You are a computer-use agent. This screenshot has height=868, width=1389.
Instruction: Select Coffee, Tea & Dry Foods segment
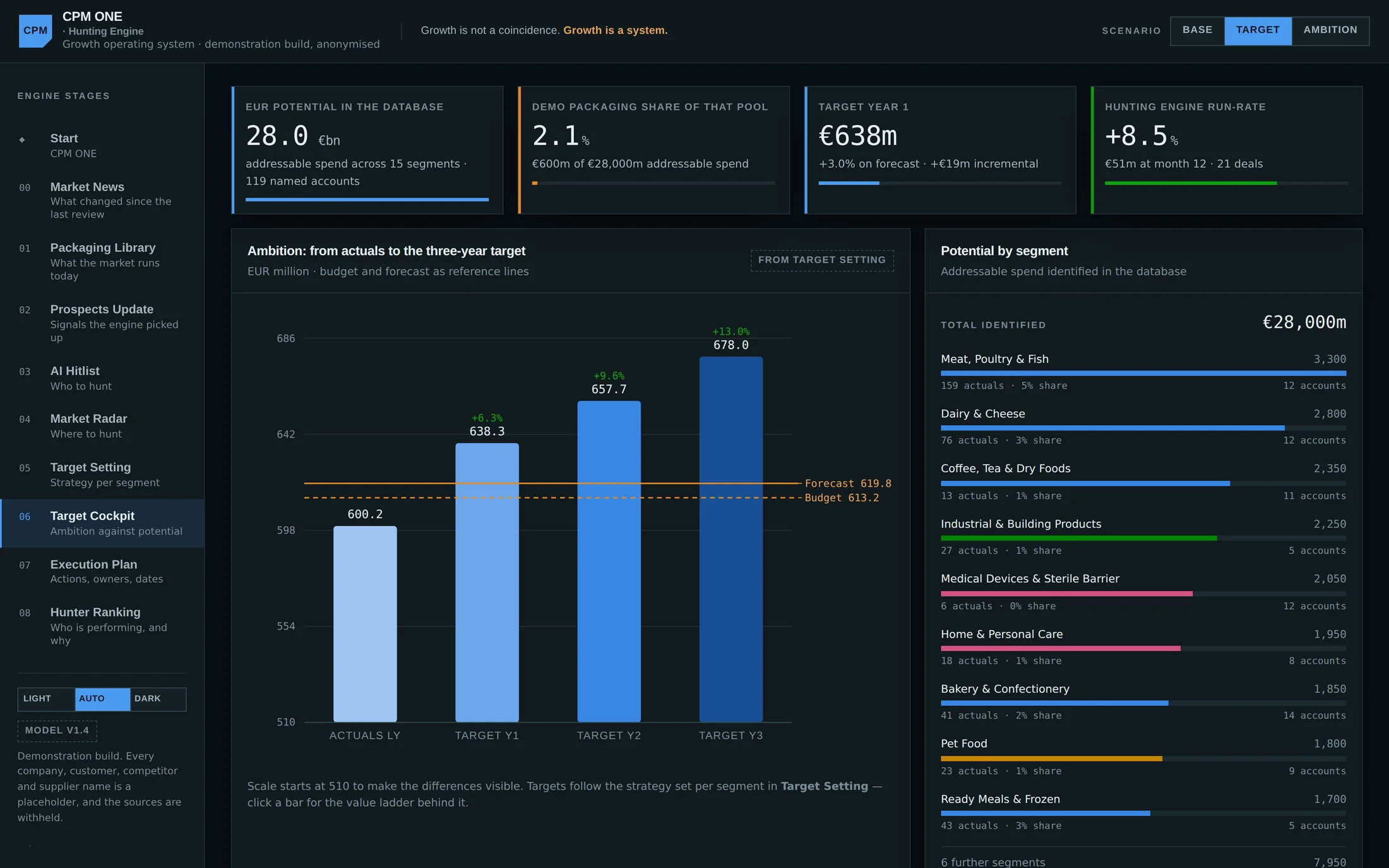tap(1143, 482)
